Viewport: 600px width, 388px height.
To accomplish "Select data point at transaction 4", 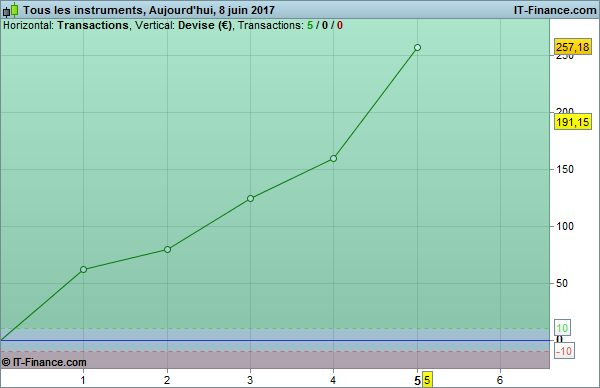I will [x=333, y=158].
